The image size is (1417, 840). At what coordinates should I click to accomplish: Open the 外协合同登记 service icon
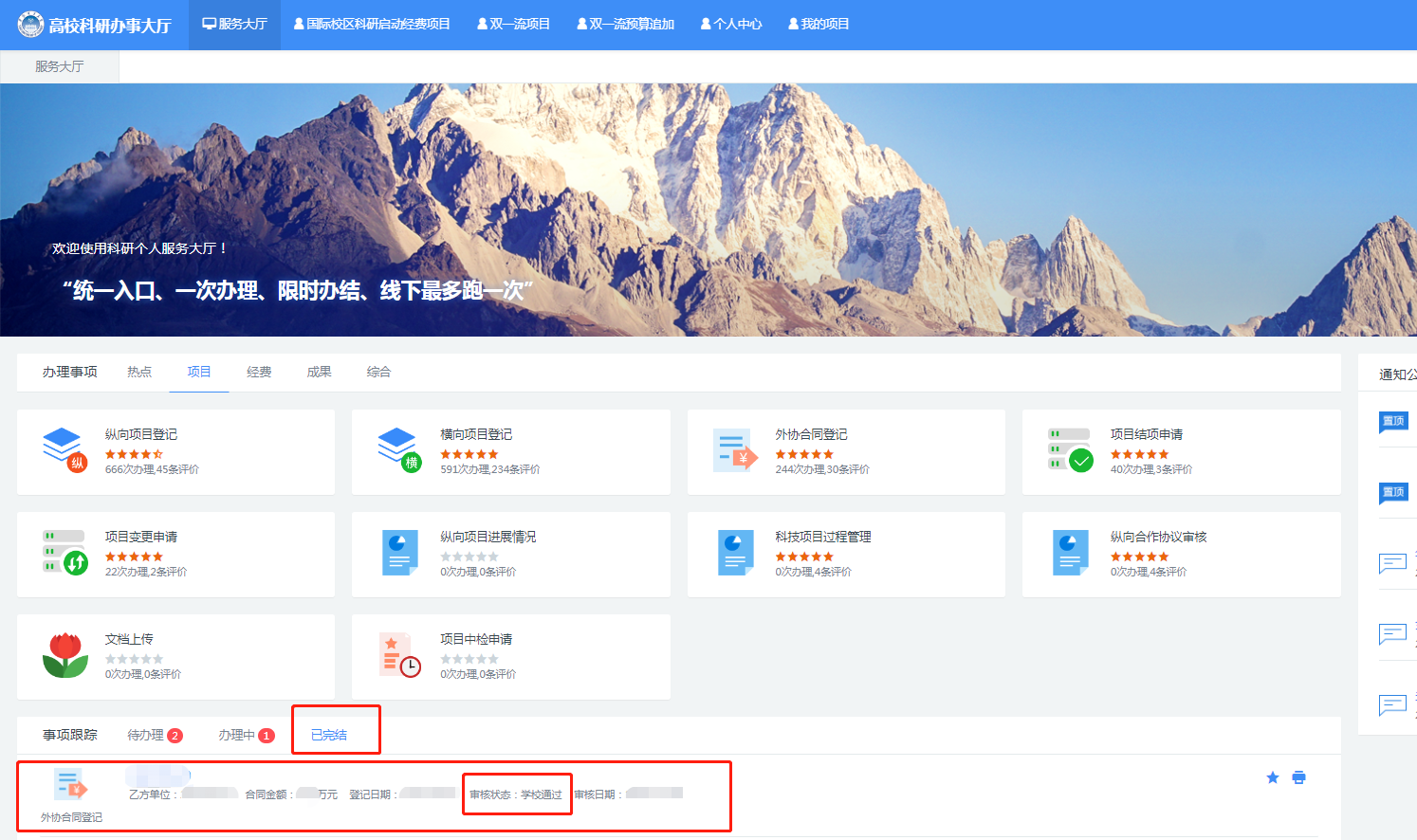735,449
